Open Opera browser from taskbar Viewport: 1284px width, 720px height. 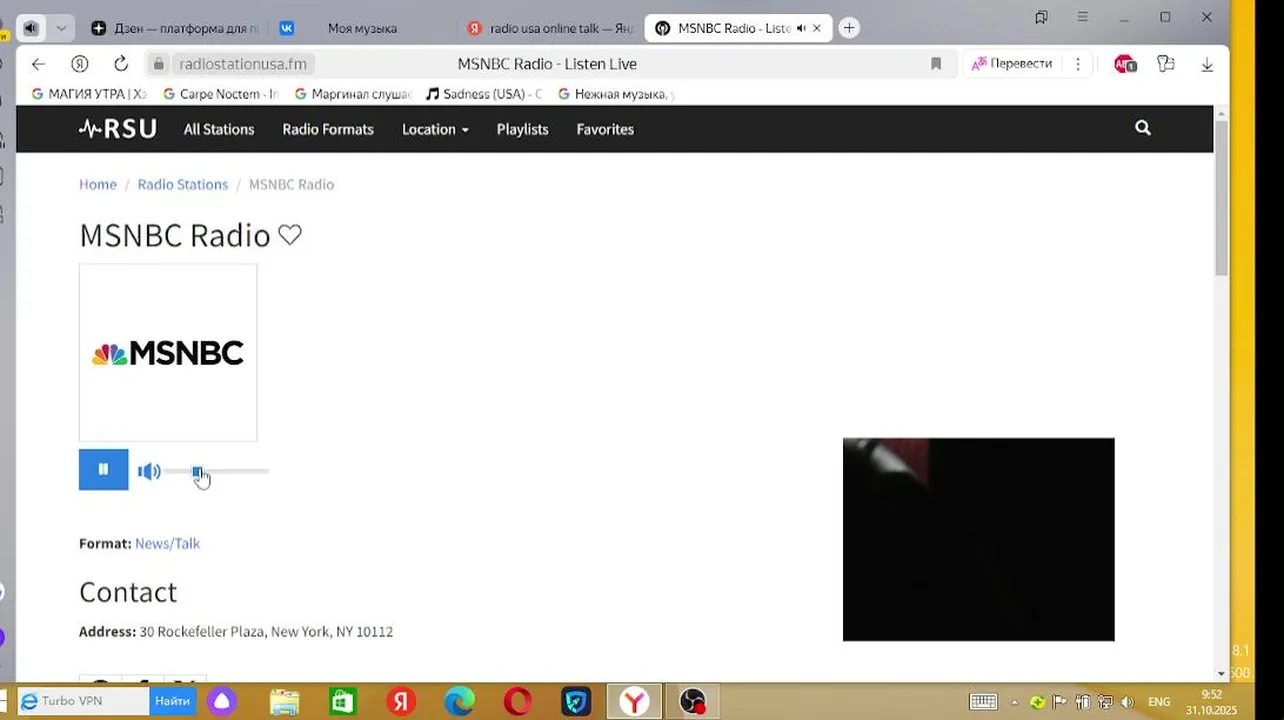518,702
